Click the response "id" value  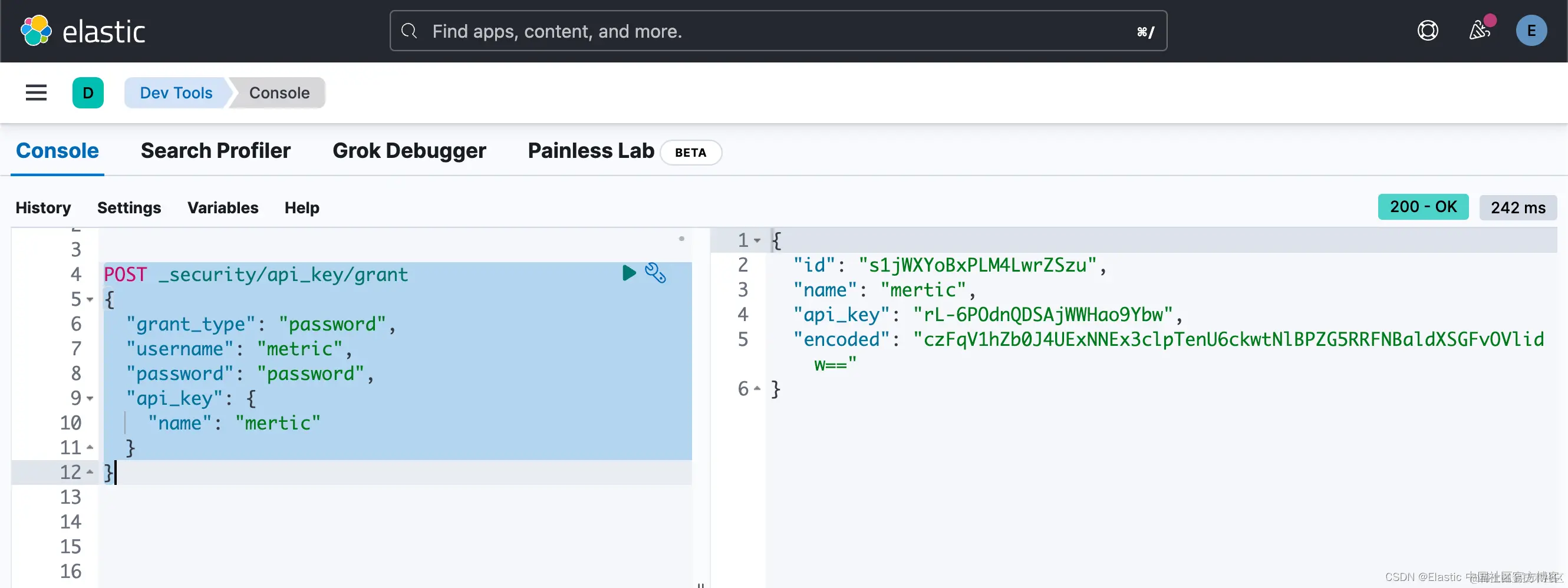977,265
